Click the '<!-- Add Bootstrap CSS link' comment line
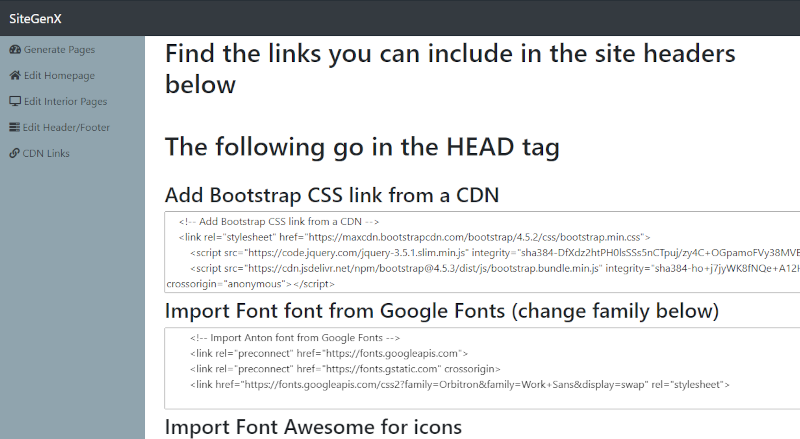800x439 pixels. (x=279, y=222)
